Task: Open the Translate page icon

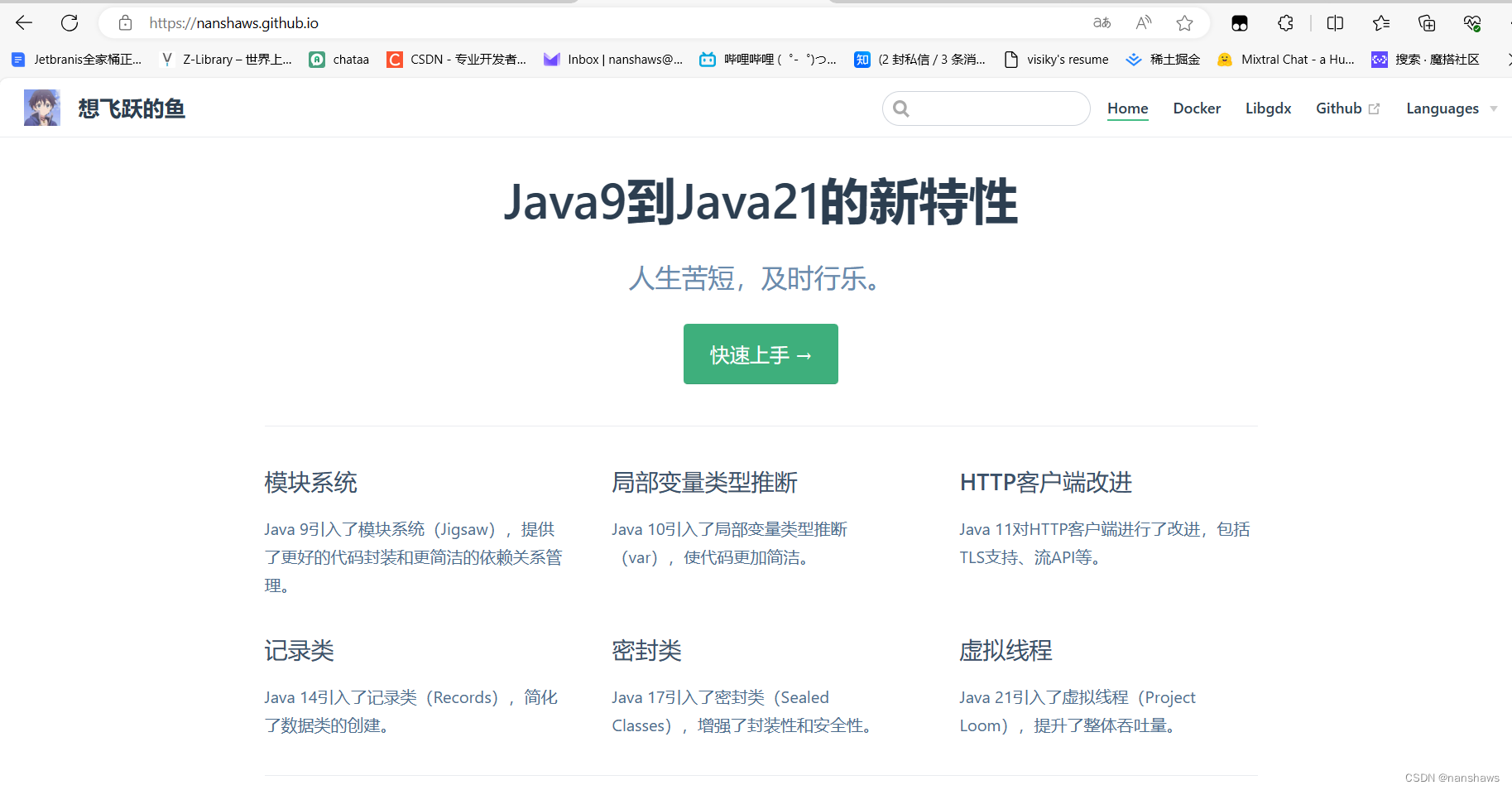Action: (1102, 22)
